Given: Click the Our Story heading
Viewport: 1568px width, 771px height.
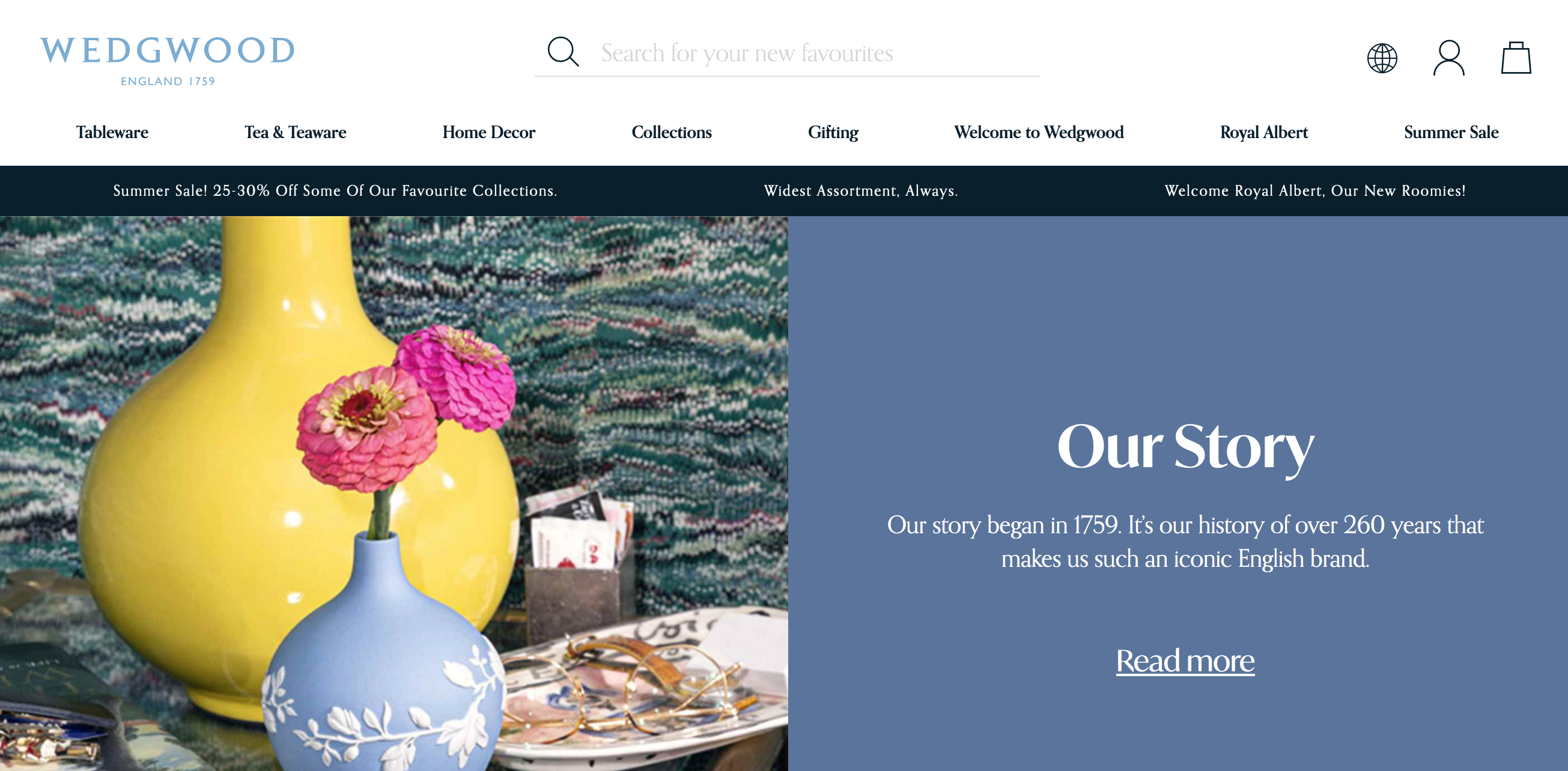Looking at the screenshot, I should (1185, 447).
